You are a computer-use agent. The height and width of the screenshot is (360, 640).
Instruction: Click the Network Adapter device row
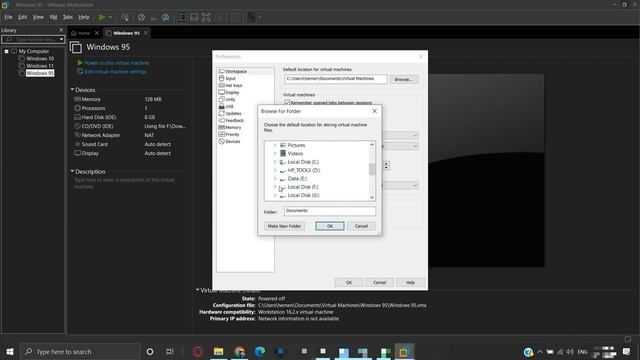tap(130, 135)
